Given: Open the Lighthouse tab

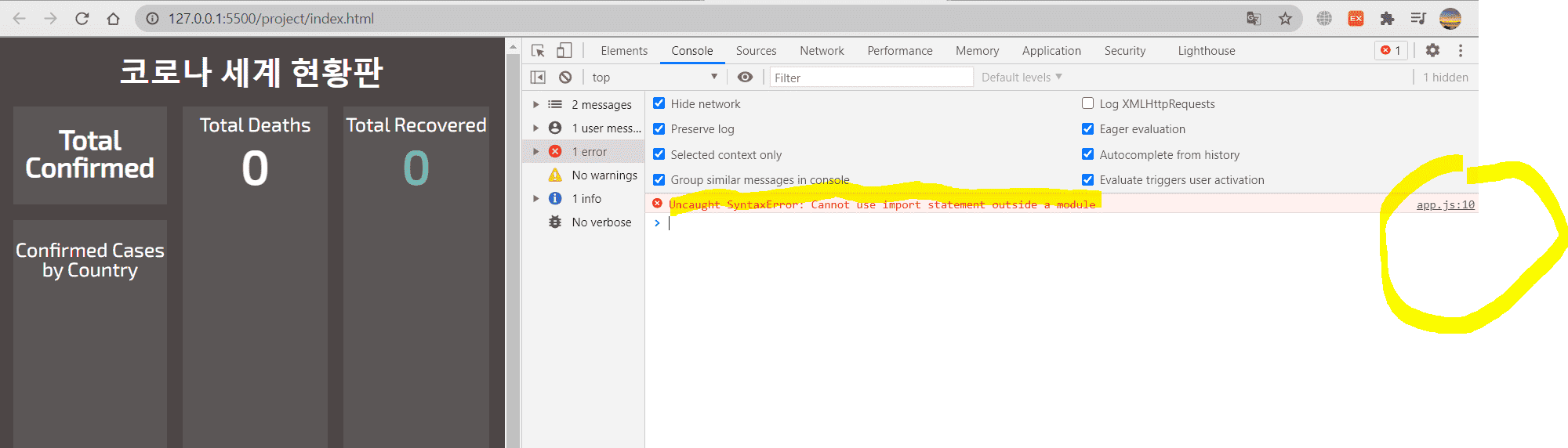Looking at the screenshot, I should point(1207,51).
